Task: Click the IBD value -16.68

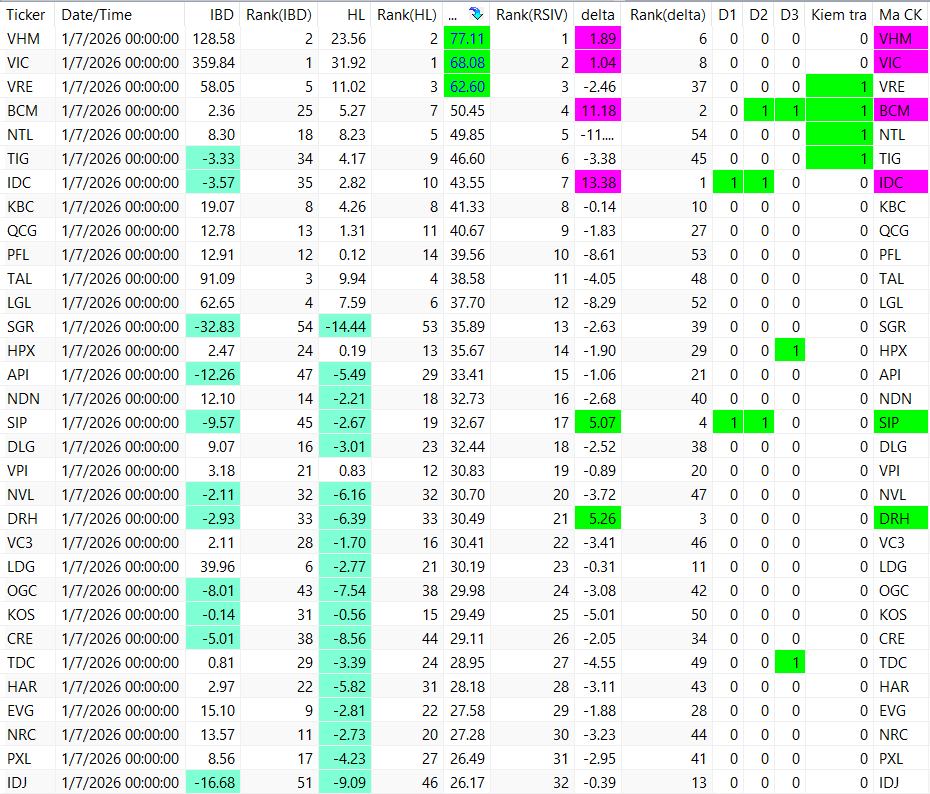Action: pyautogui.click(x=214, y=783)
